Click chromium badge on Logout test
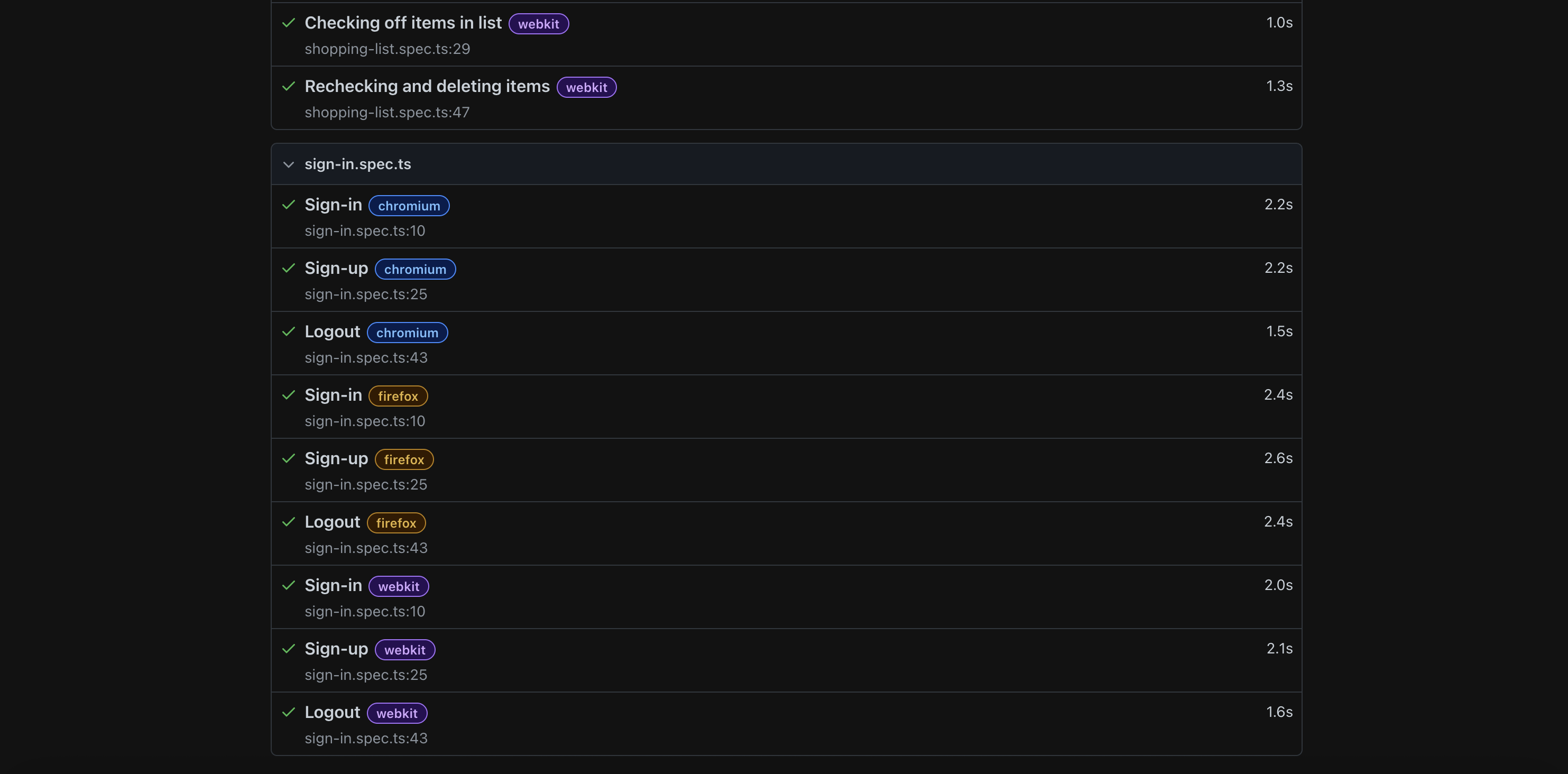The width and height of the screenshot is (1568, 774). pos(407,333)
